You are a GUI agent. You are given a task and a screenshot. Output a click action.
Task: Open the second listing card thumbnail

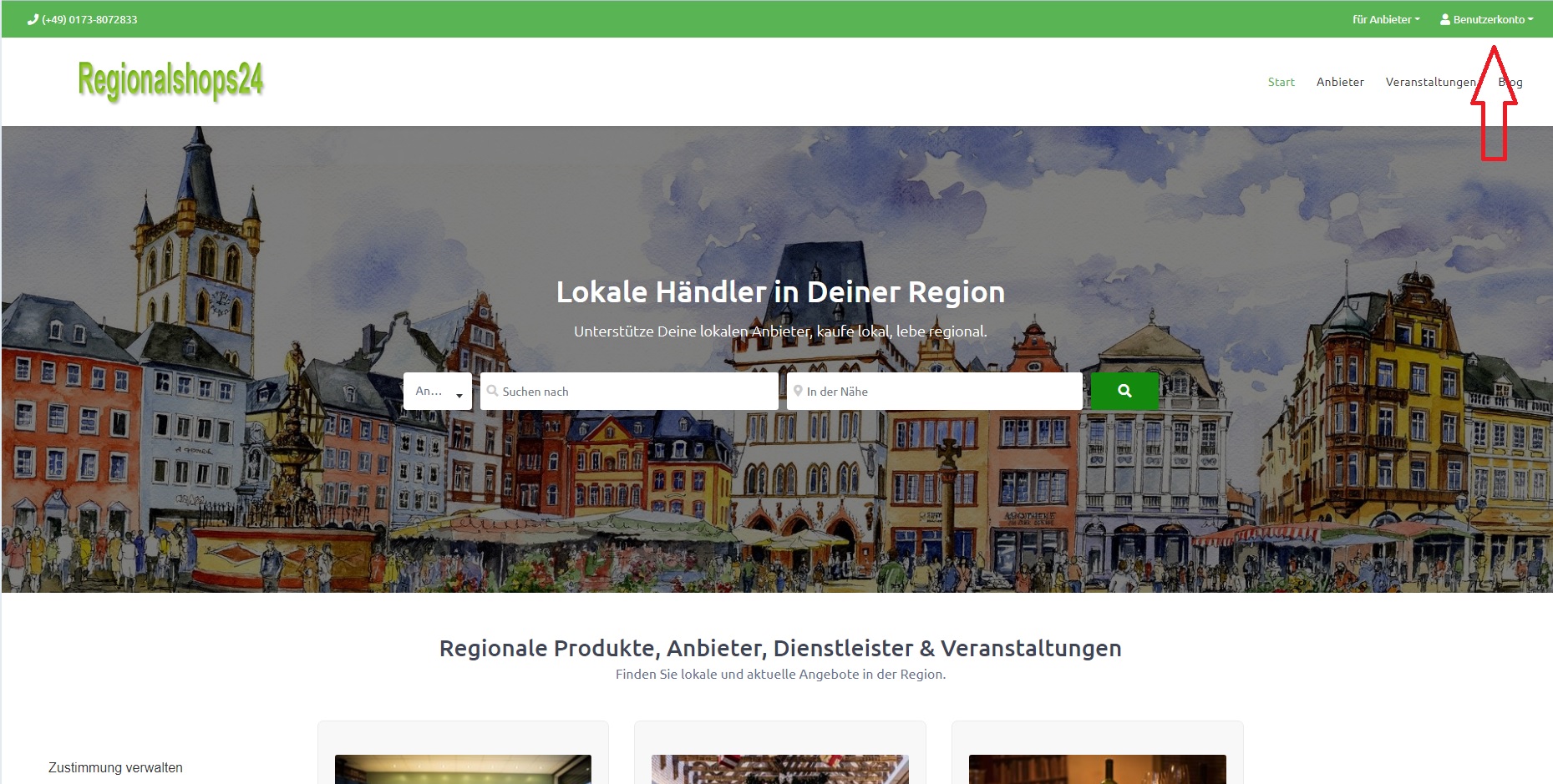tap(780, 769)
